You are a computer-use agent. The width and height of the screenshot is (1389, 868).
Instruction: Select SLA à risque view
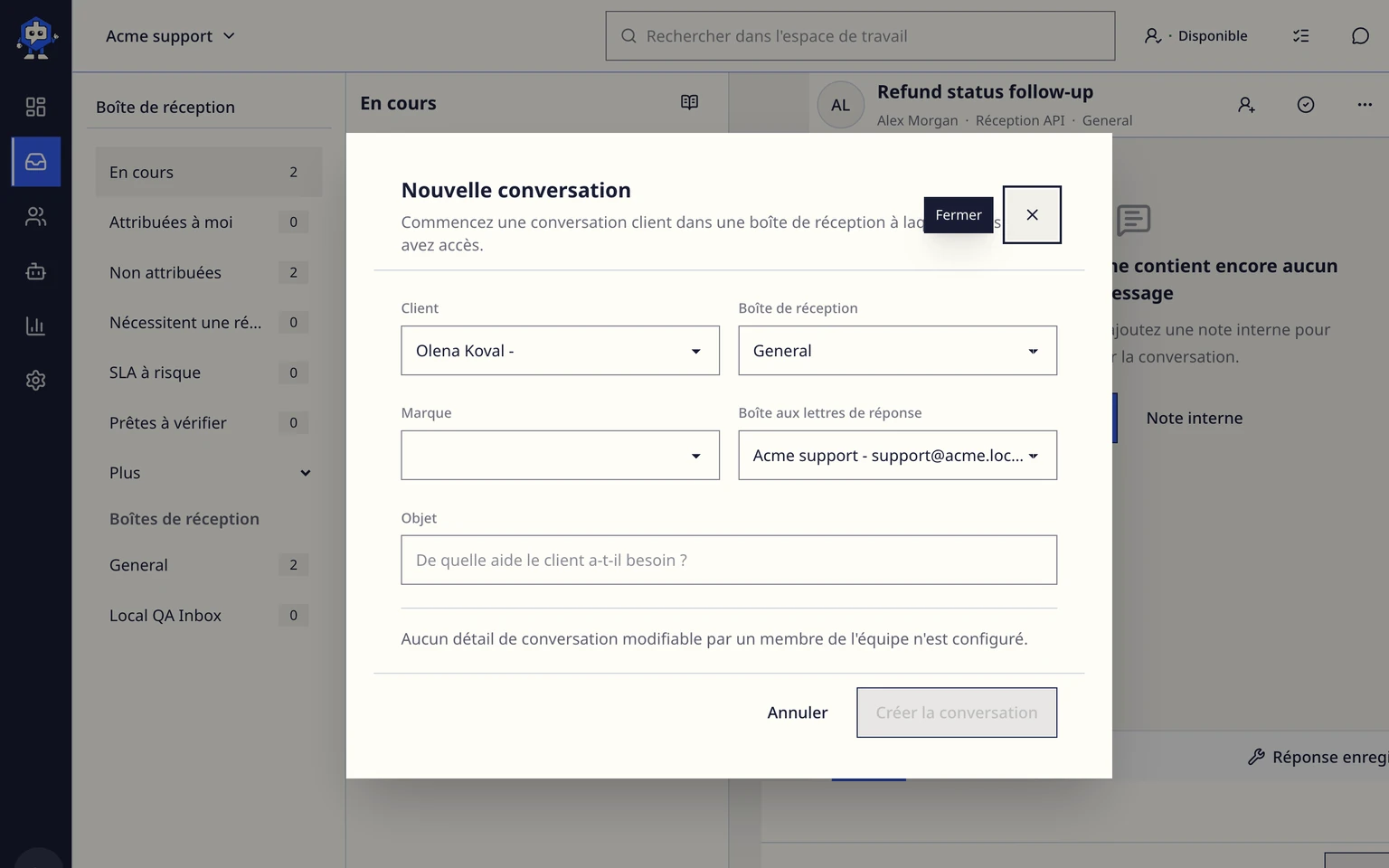coord(209,373)
